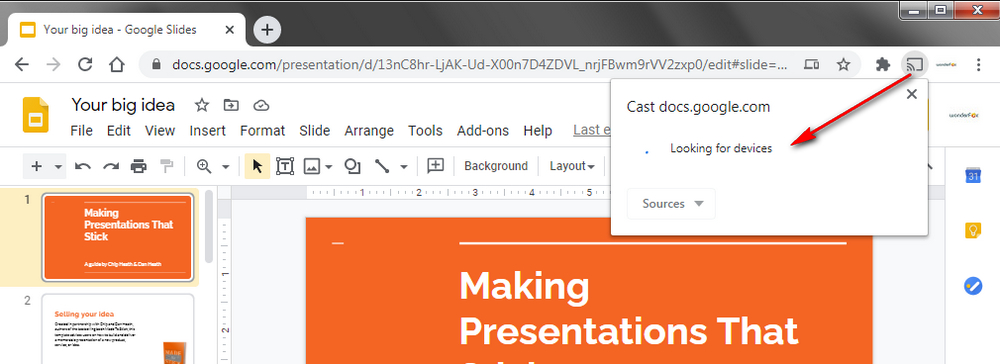Close the Cast popup dialog
This screenshot has height=364, width=1000.
click(912, 94)
